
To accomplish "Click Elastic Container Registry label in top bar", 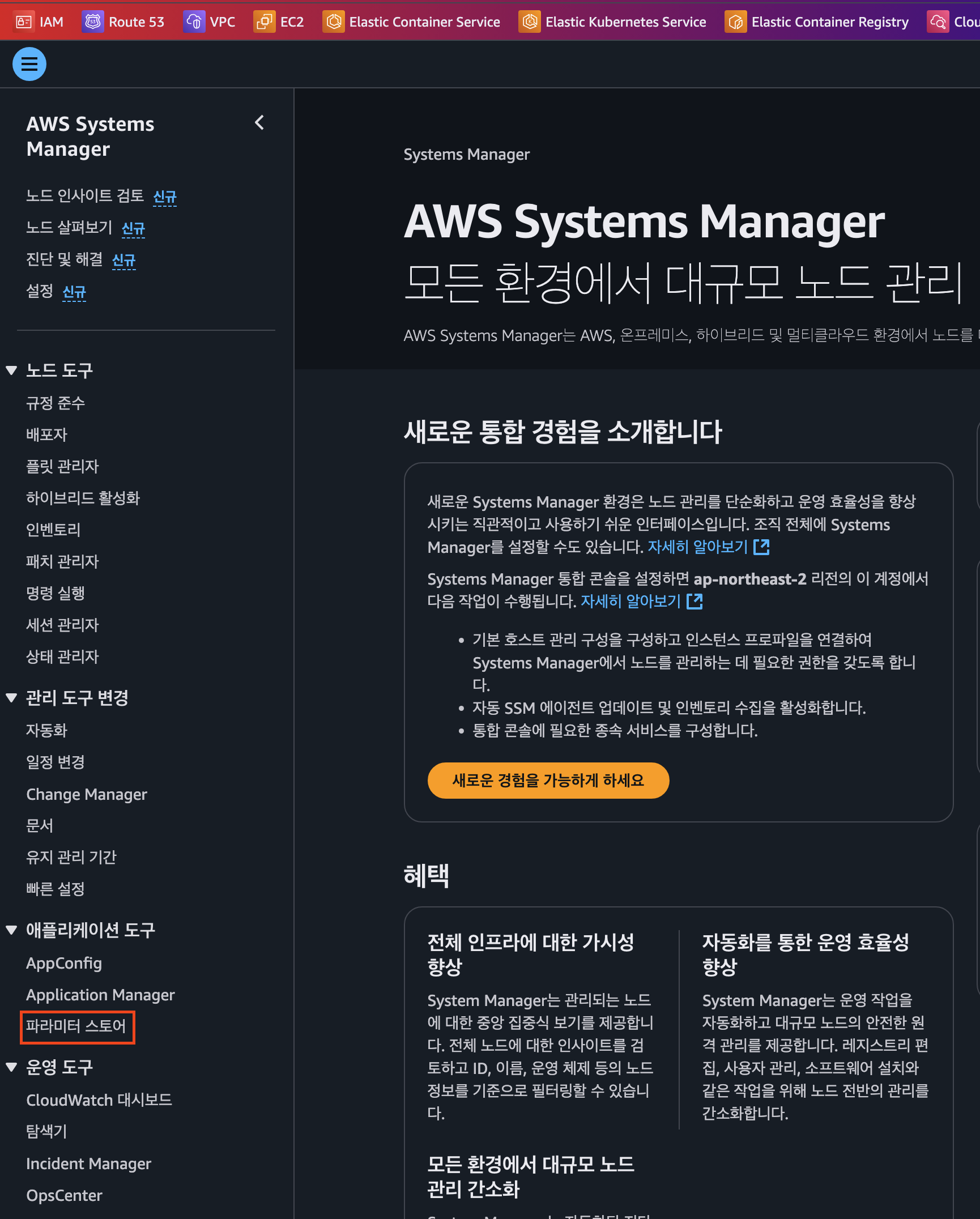I will tap(830, 22).
